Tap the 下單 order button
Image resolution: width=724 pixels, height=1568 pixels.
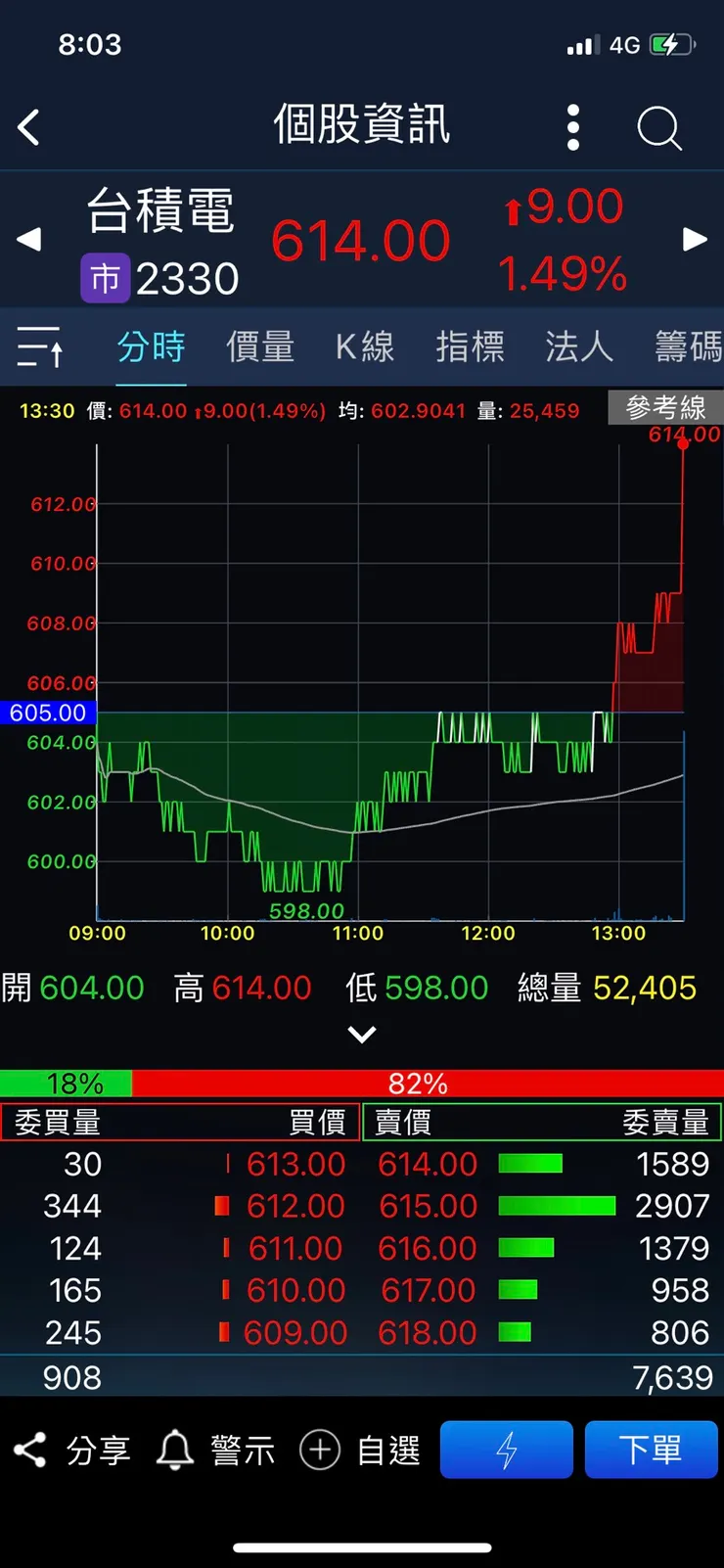click(x=651, y=1450)
